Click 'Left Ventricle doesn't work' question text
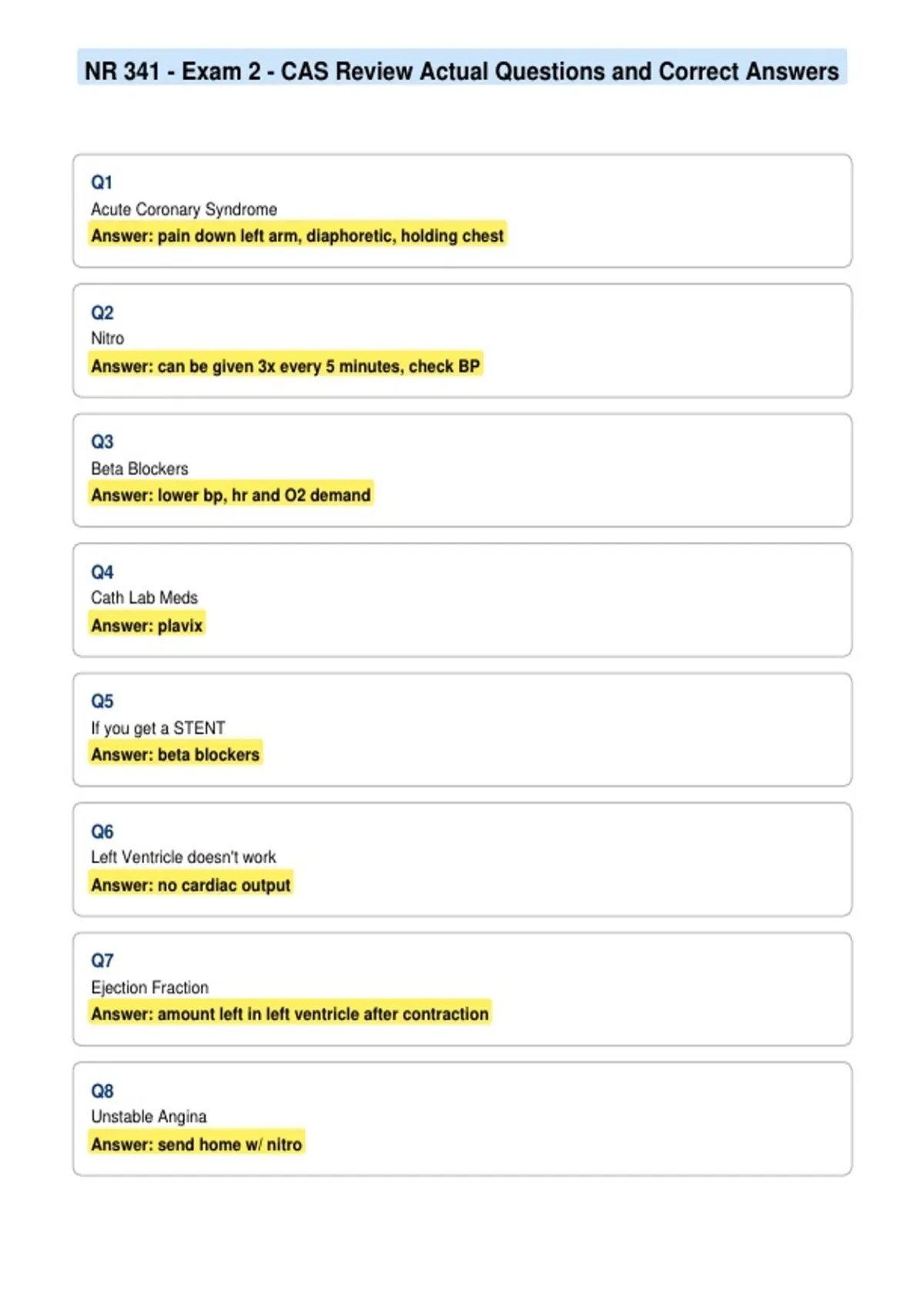The width and height of the screenshot is (924, 1309). click(x=183, y=857)
